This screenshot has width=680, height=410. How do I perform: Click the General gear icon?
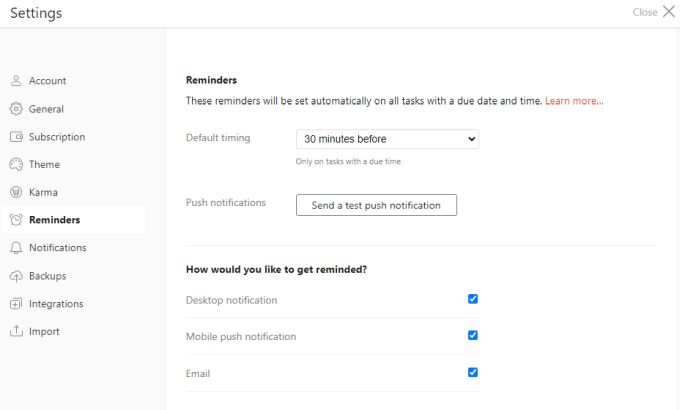16,109
